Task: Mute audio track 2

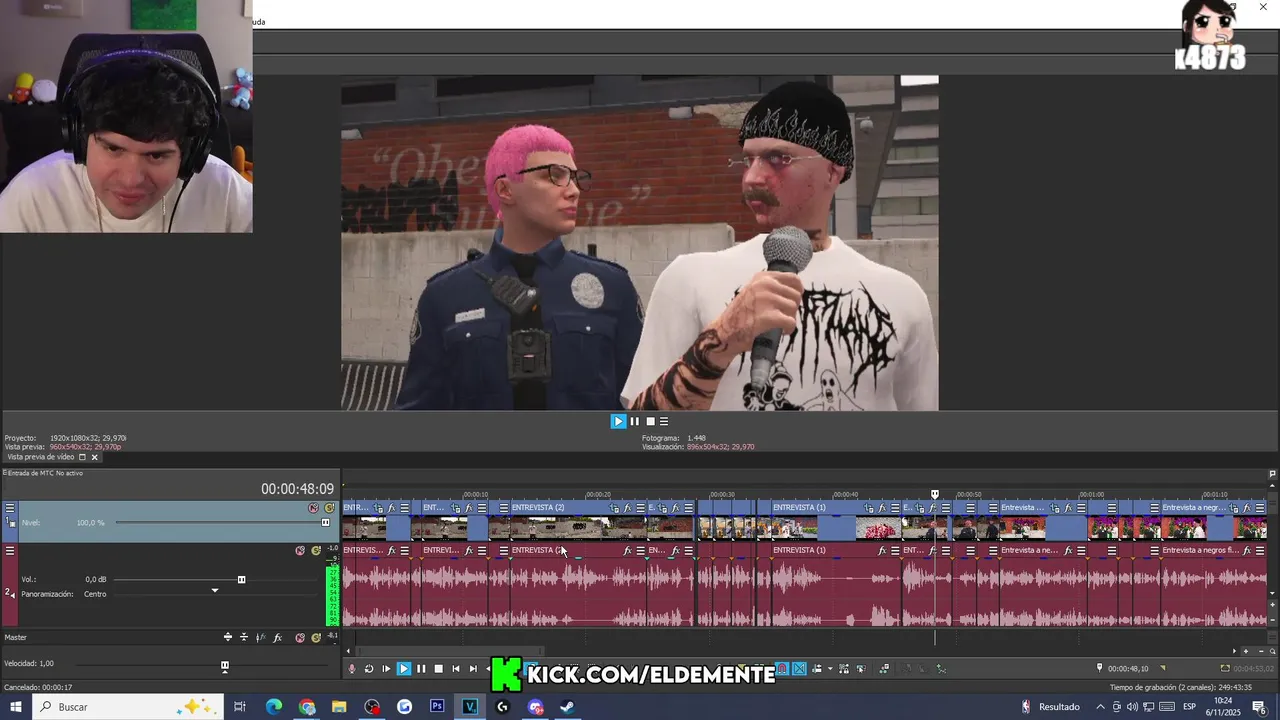Action: tap(300, 550)
